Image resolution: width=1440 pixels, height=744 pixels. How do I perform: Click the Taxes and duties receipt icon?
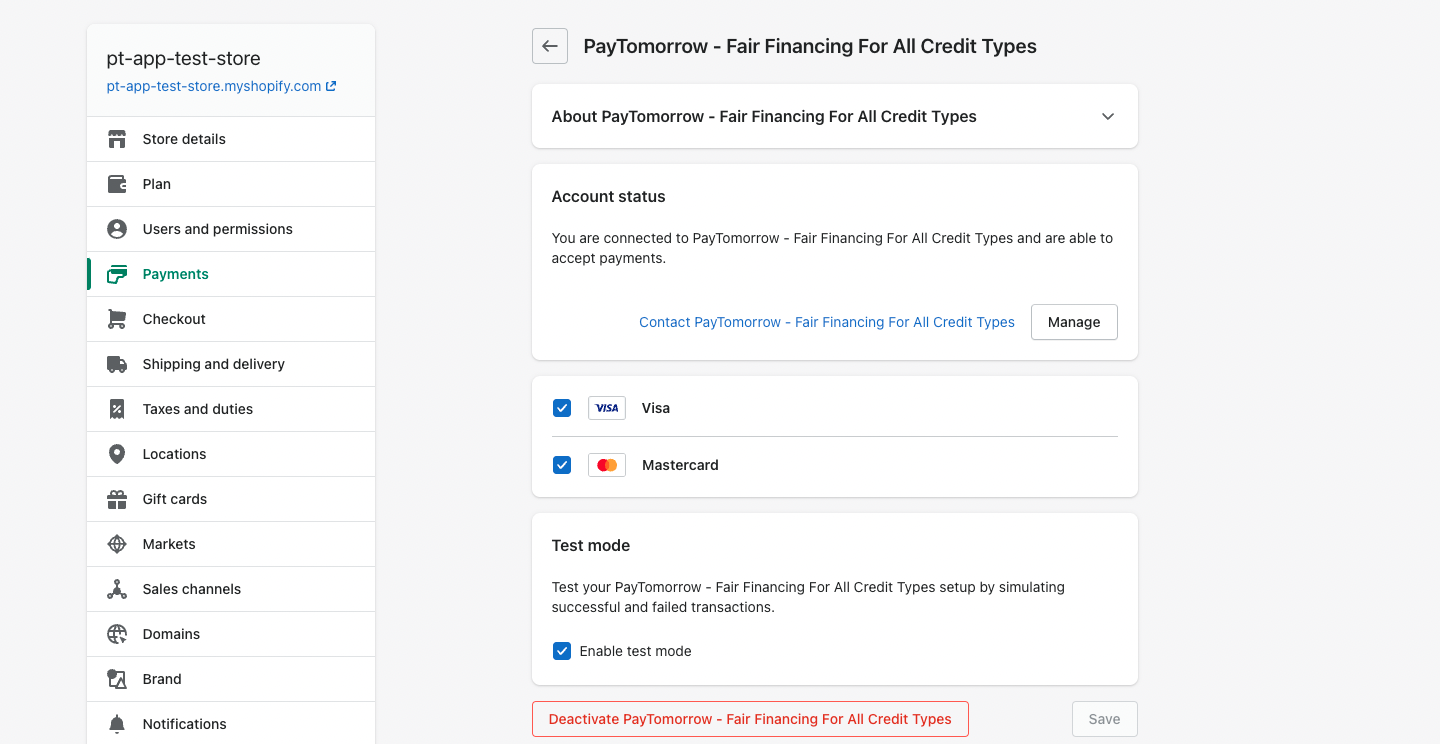pos(117,409)
